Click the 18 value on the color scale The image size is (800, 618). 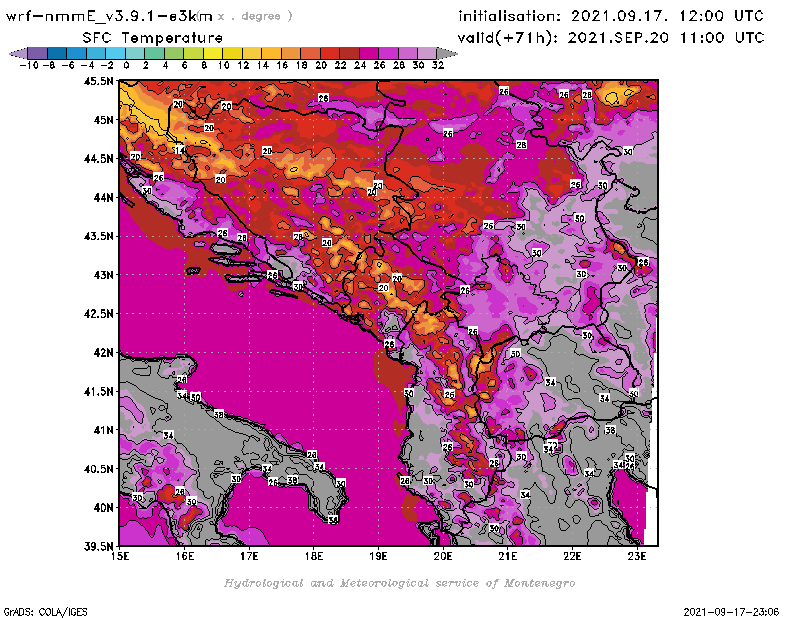pos(302,66)
